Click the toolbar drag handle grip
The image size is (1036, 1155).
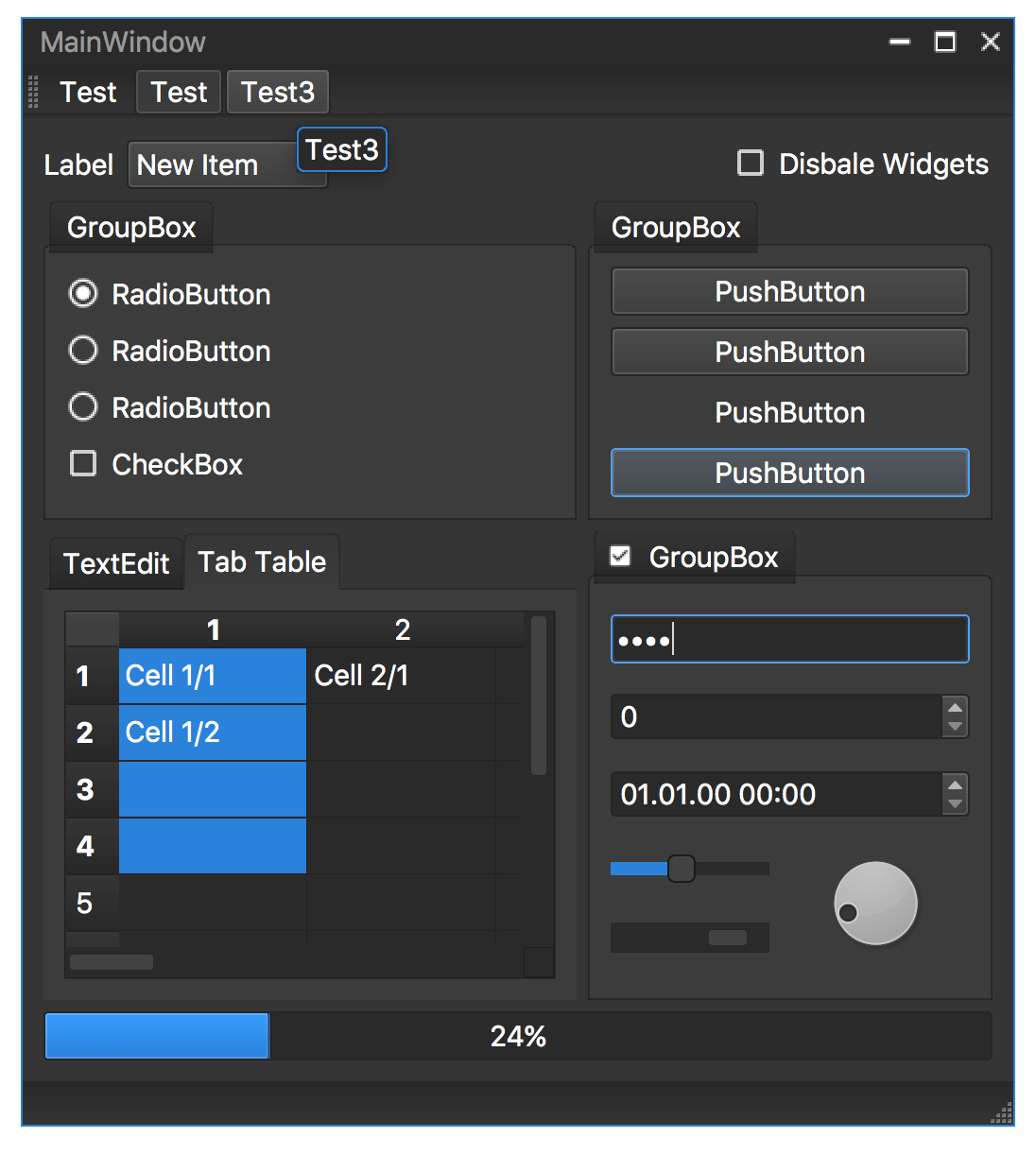33,92
